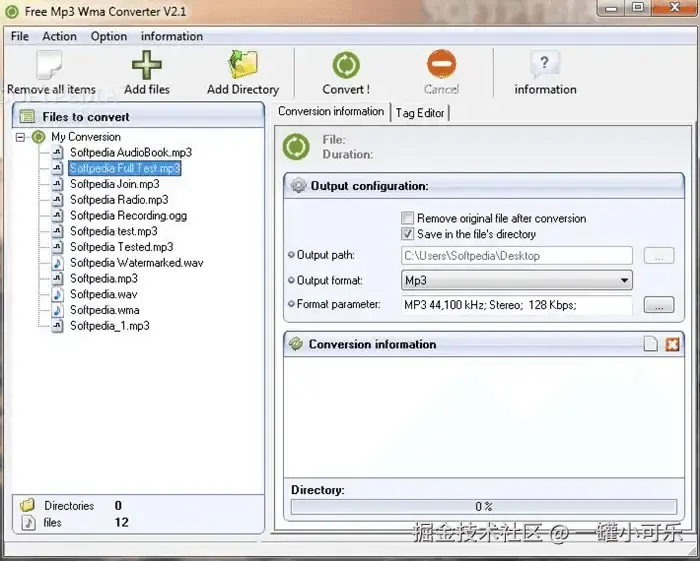Viewport: 700px width, 561px height.
Task: Click the Output path text field
Action: click(517, 256)
